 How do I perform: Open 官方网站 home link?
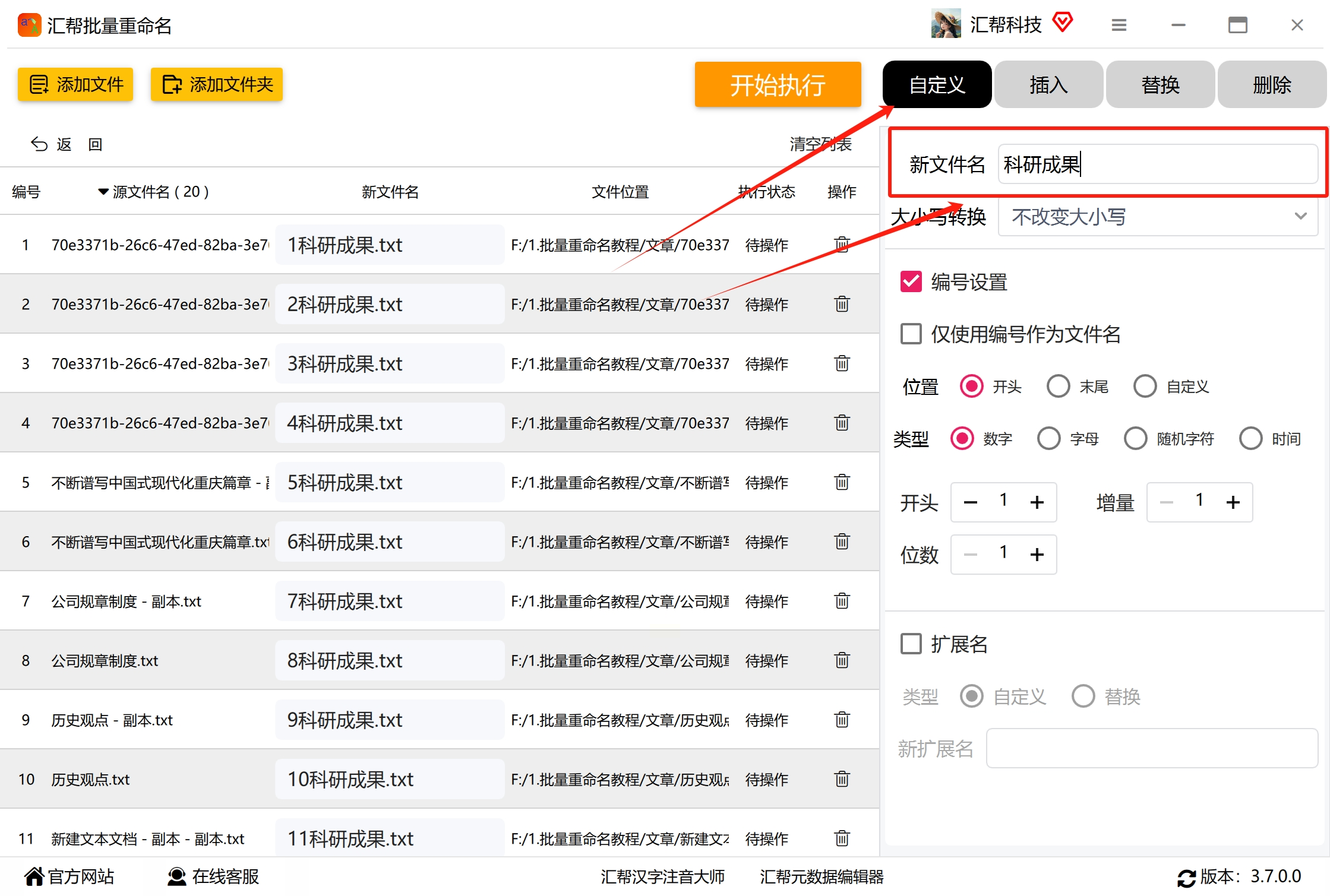pyautogui.click(x=69, y=876)
